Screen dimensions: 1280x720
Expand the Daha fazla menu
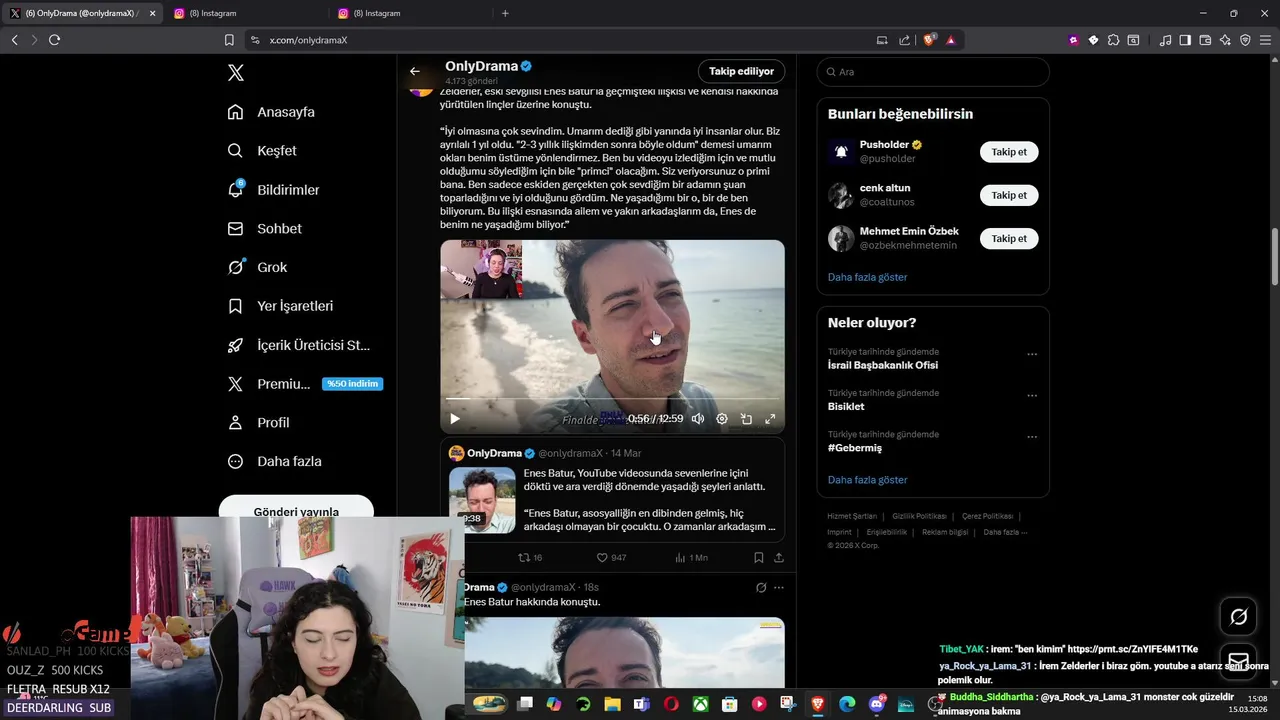click(x=274, y=462)
